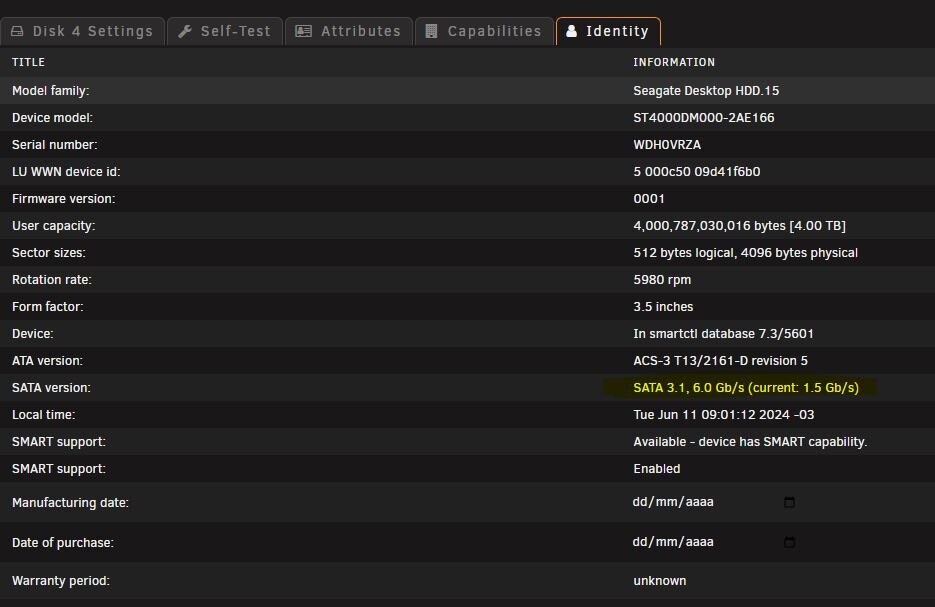Click the Manufacturing date input field
935x607 pixels.
pos(714,502)
